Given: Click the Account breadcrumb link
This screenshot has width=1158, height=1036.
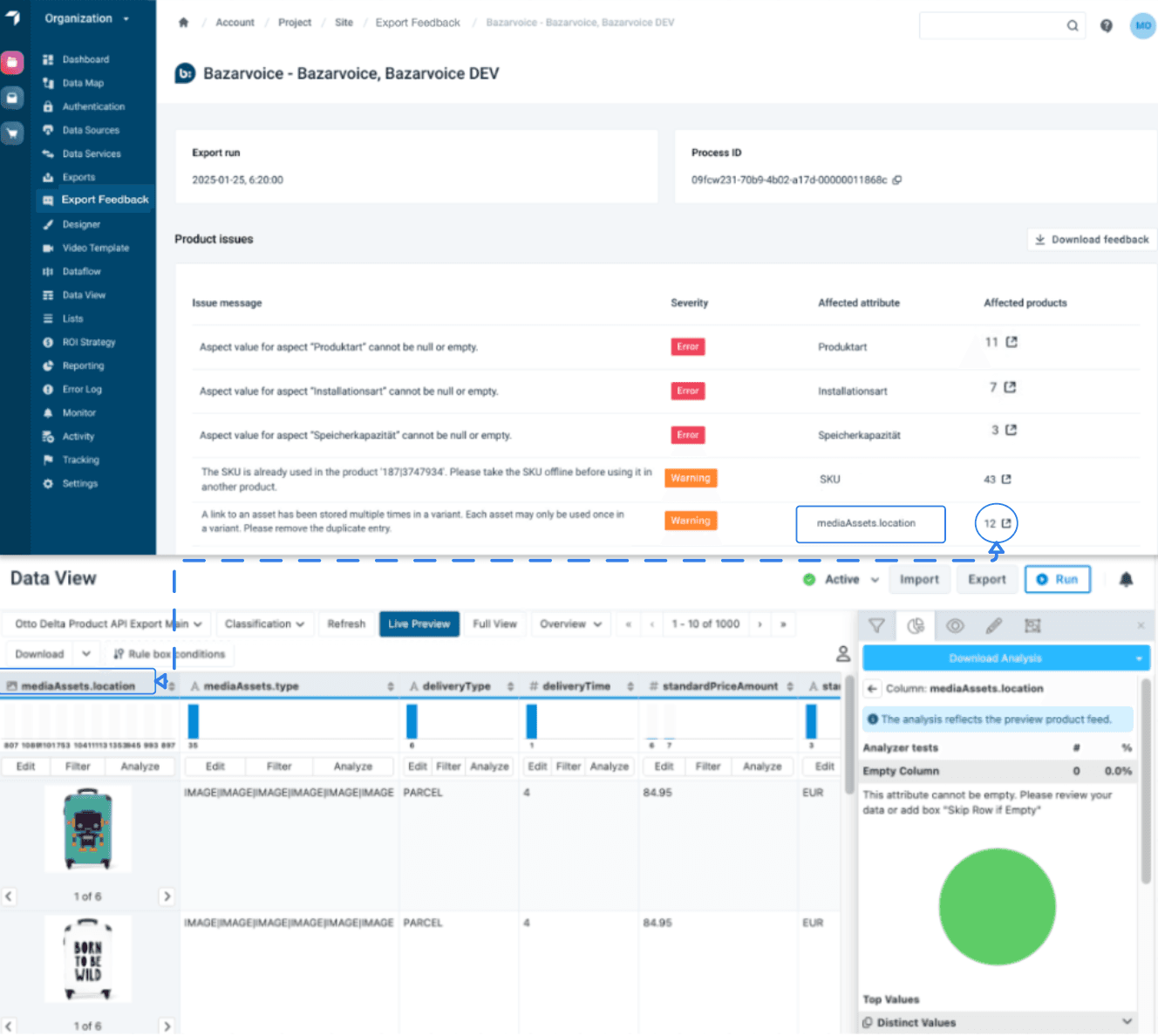Looking at the screenshot, I should [x=235, y=23].
